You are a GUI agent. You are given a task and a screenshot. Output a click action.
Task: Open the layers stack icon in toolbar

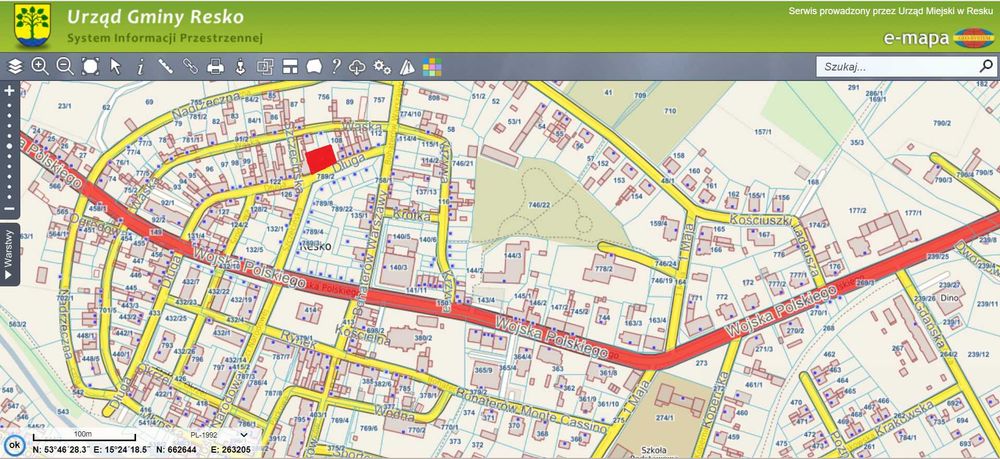[15, 66]
